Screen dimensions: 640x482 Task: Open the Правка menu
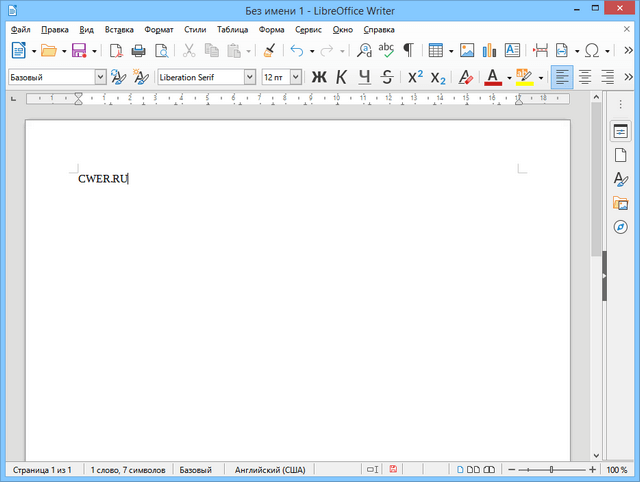coord(55,30)
